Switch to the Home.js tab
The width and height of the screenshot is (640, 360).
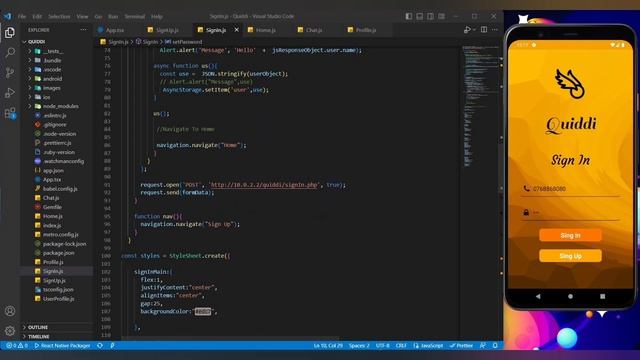[265, 30]
